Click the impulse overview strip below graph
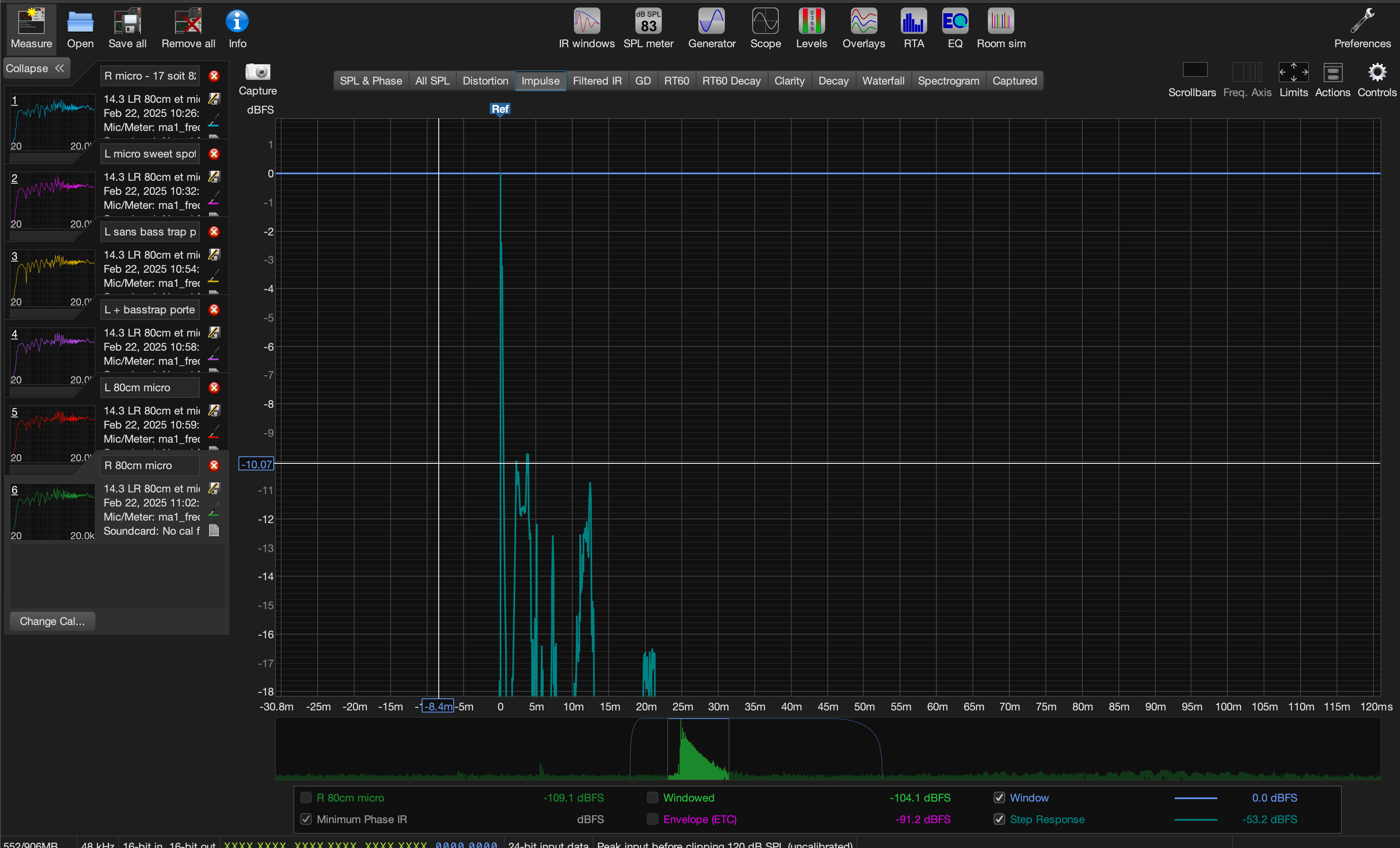 [x=828, y=749]
